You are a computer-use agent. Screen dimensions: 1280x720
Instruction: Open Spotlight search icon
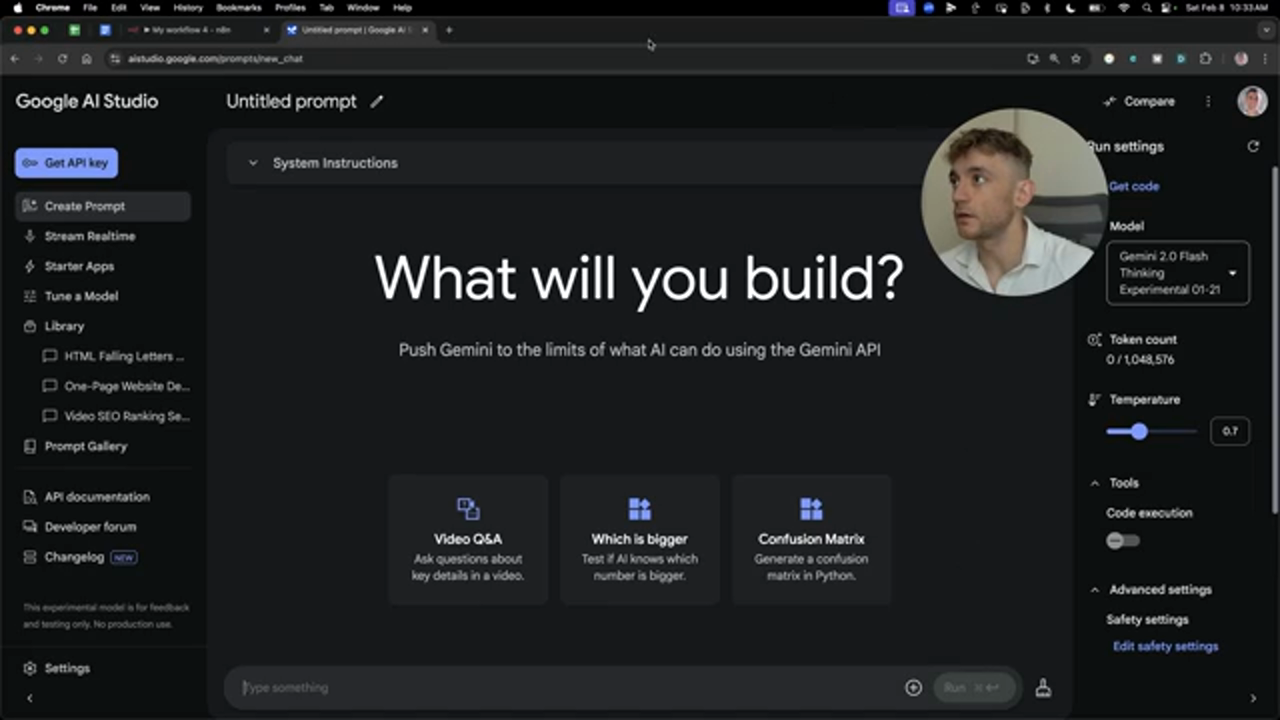click(x=1146, y=7)
